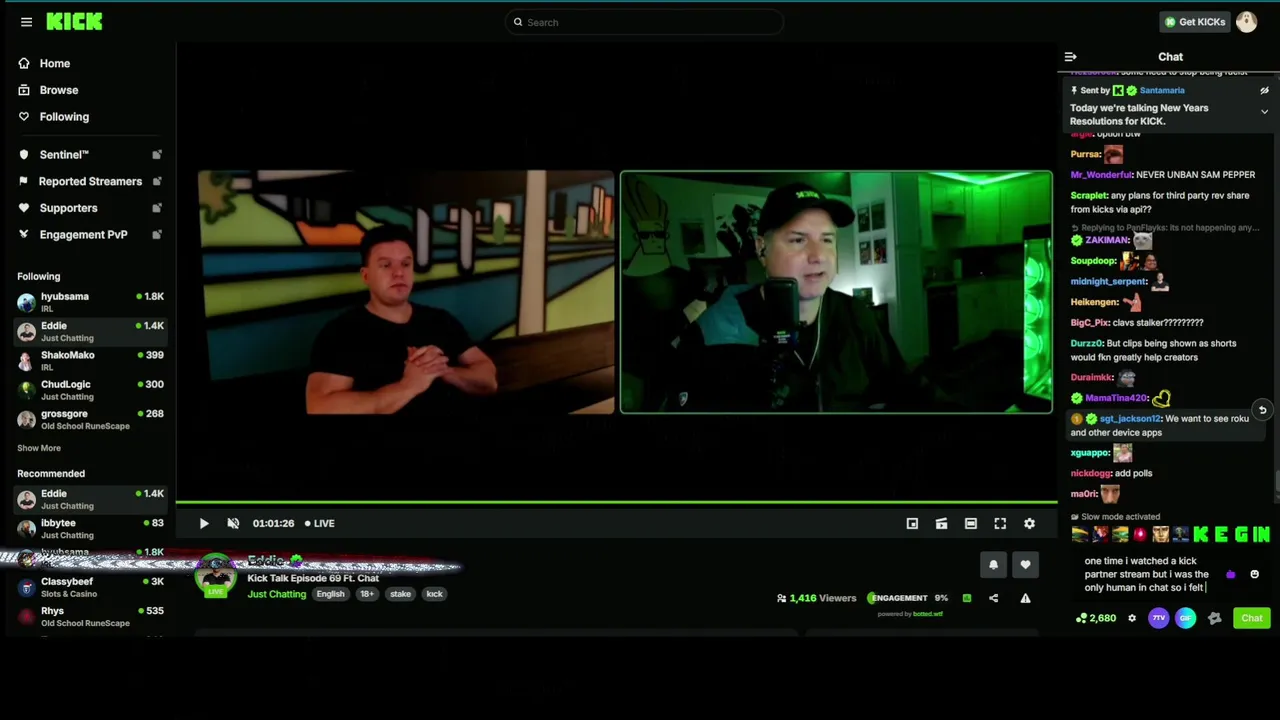Open Sentinel in the sidebar

64,155
